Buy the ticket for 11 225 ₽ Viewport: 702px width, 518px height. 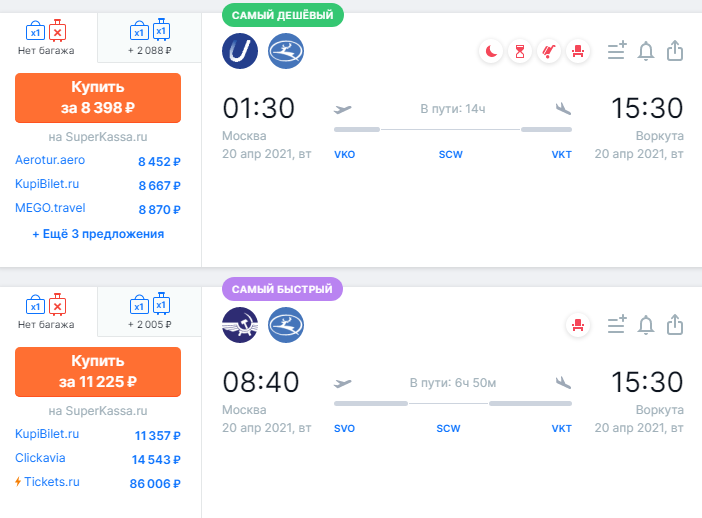pyautogui.click(x=98, y=371)
